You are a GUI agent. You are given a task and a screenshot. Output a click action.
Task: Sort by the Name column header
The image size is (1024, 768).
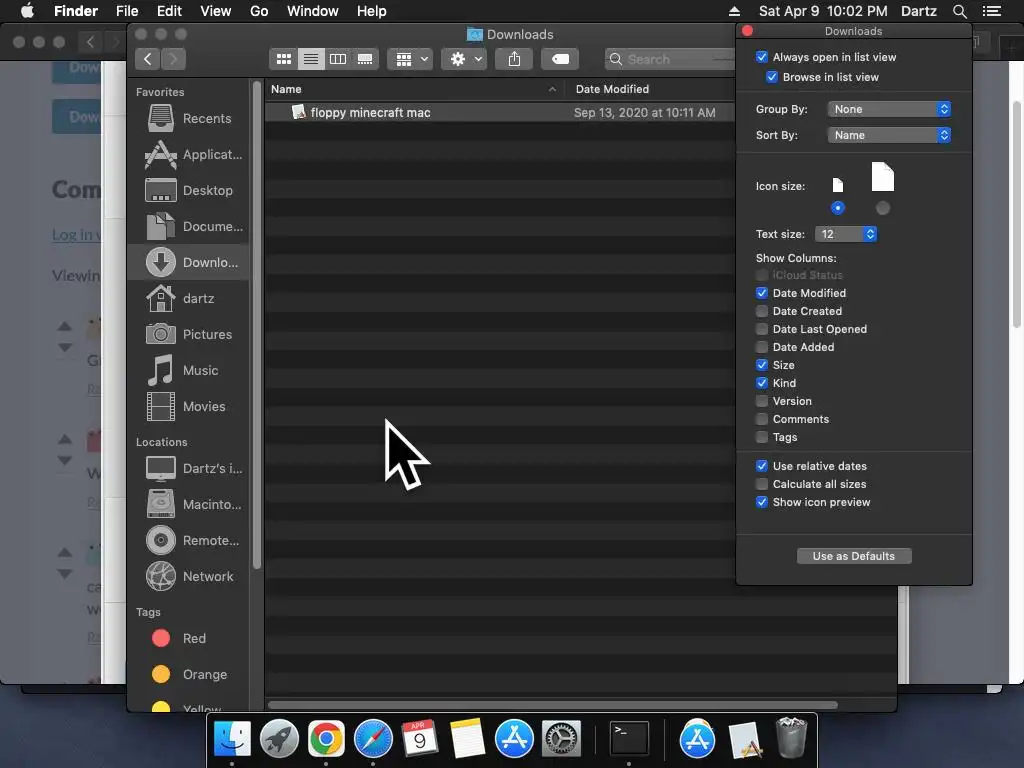click(416, 89)
